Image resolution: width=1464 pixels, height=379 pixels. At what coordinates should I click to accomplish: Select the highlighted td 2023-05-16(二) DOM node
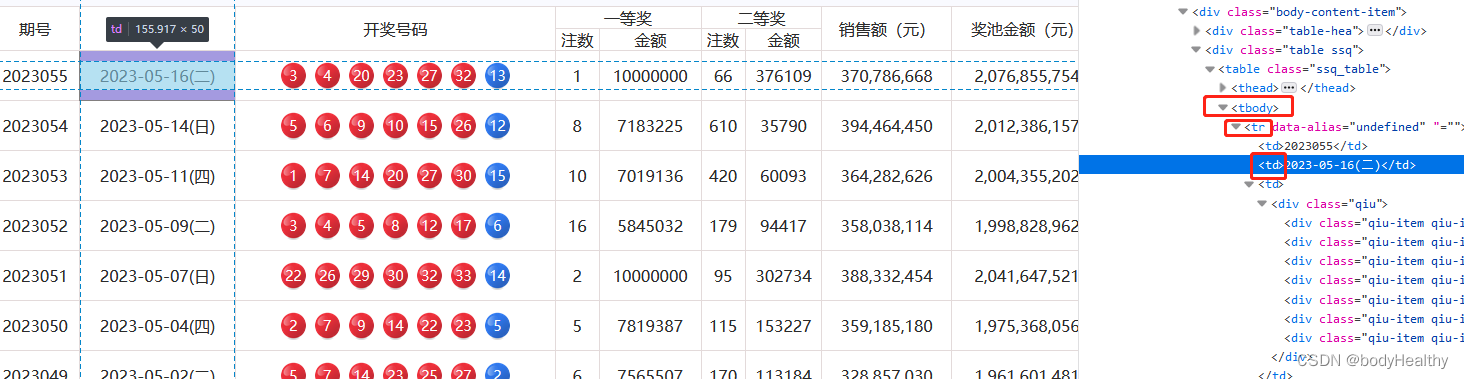click(x=1336, y=165)
